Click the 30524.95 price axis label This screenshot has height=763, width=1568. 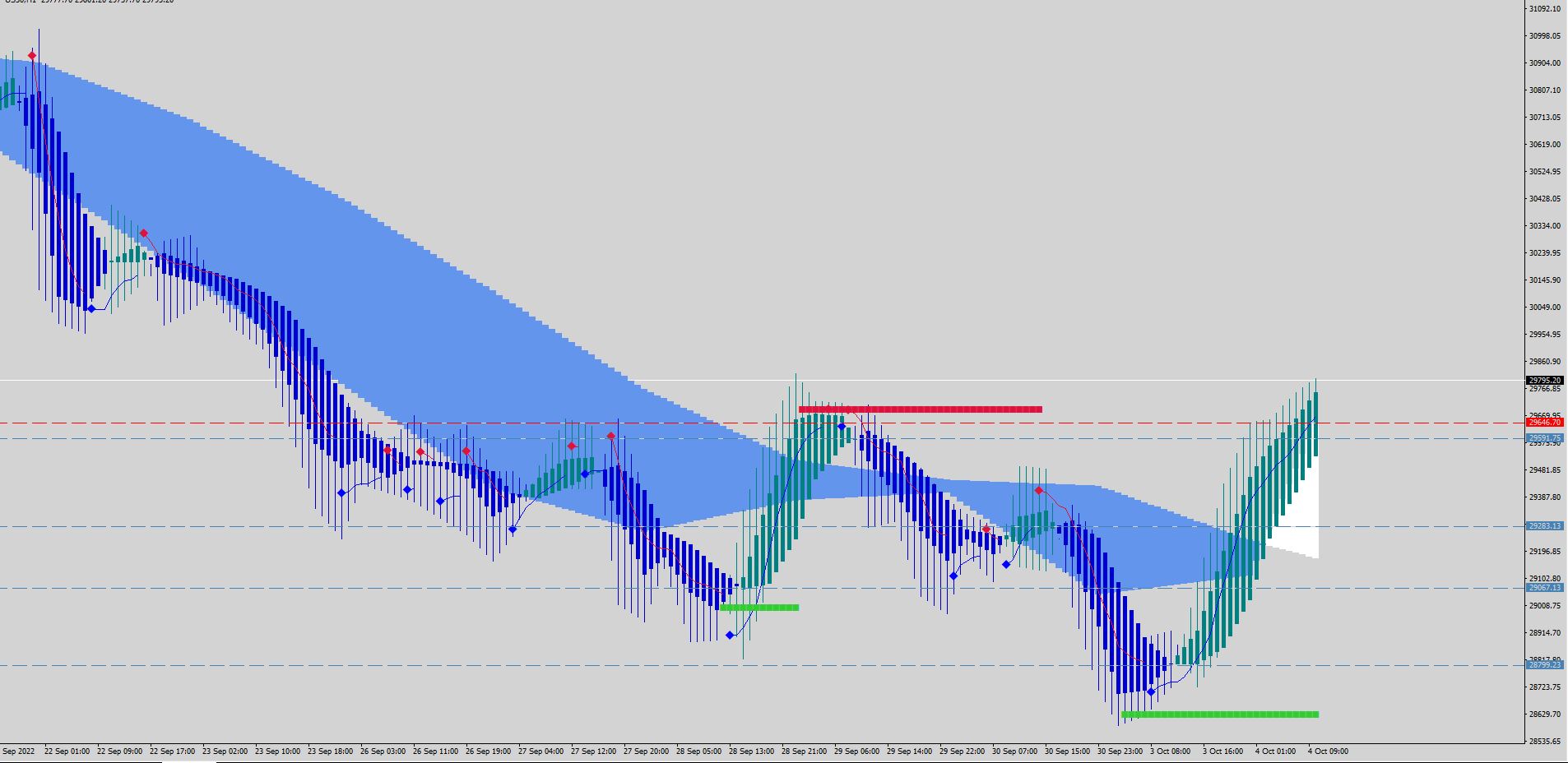pos(1544,172)
